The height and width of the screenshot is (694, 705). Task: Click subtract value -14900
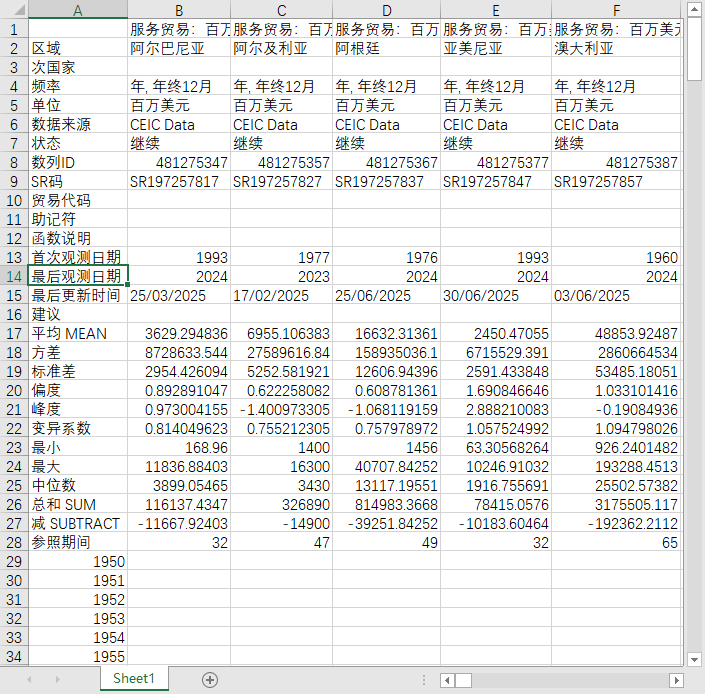pyautogui.click(x=281, y=523)
